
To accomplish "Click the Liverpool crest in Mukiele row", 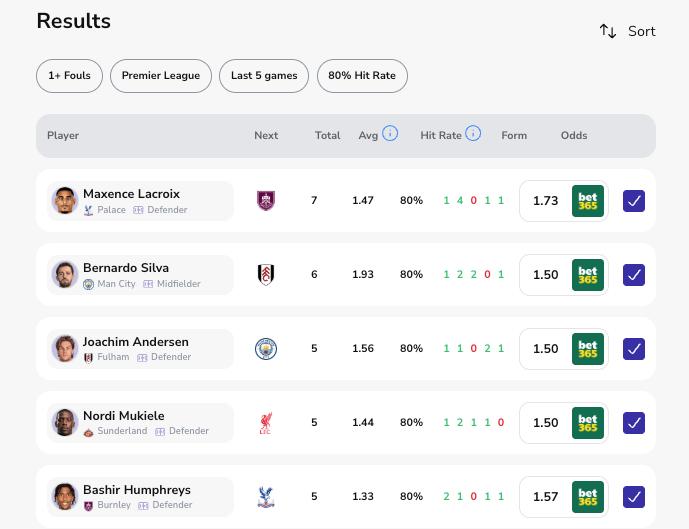I will click(266, 423).
